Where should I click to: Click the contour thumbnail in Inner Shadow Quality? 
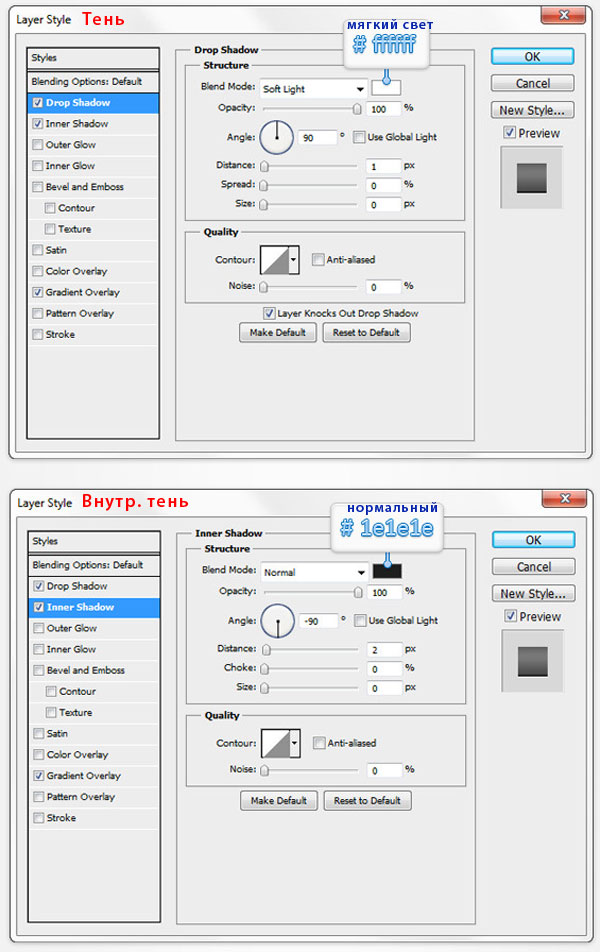pyautogui.click(x=274, y=744)
